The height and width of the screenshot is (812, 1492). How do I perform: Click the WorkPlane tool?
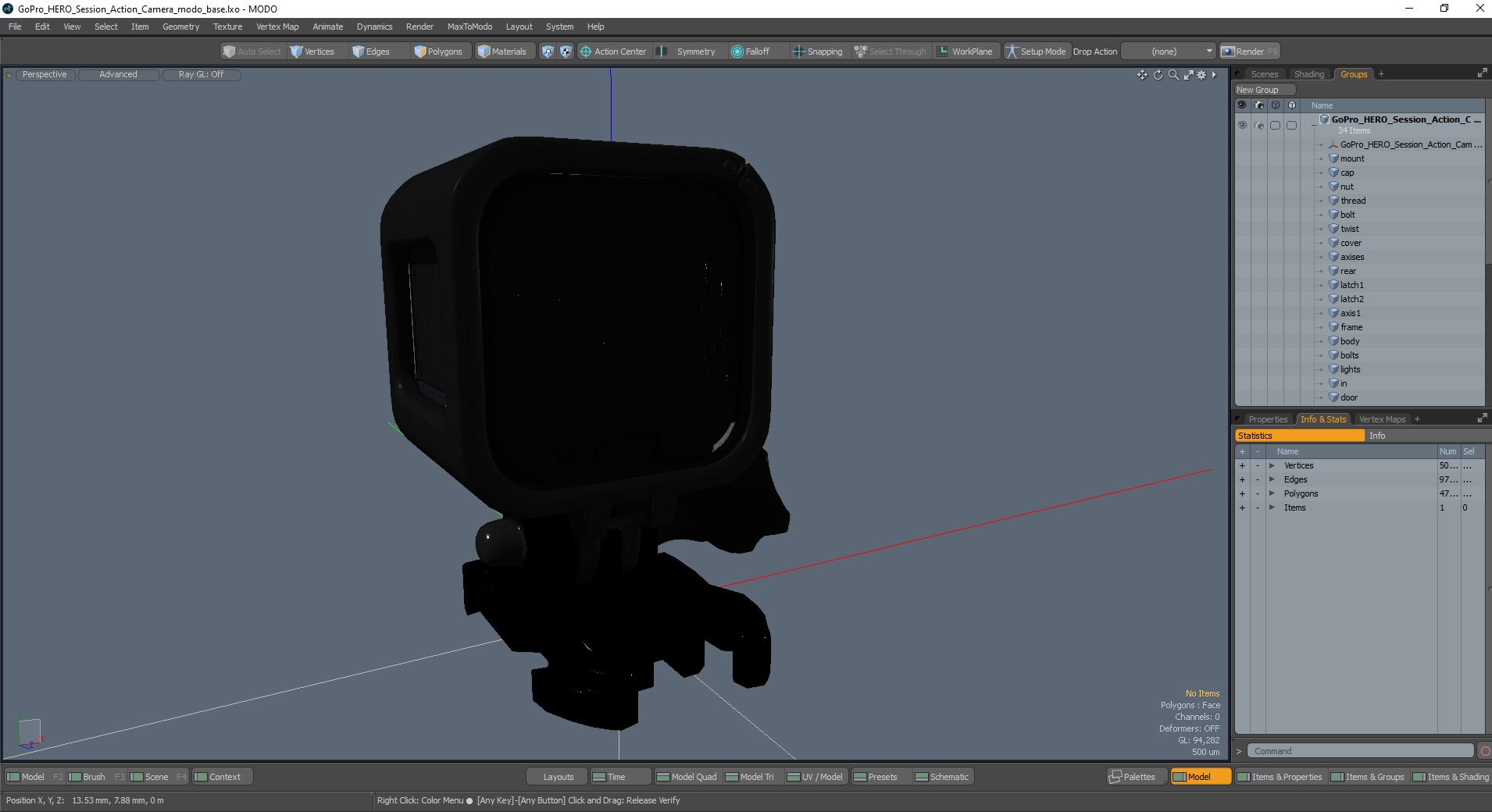pyautogui.click(x=965, y=52)
